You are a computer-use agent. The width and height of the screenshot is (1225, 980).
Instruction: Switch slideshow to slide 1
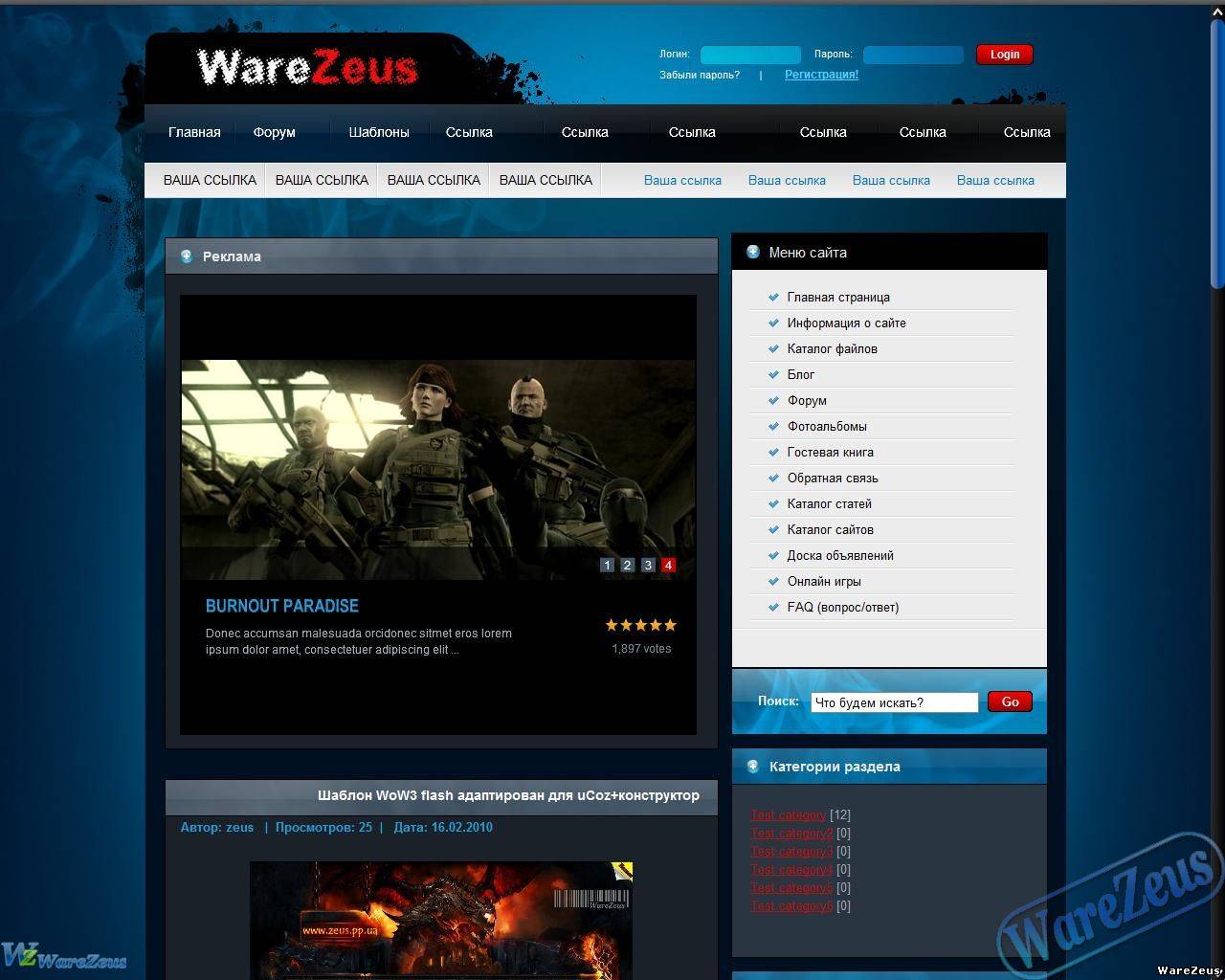[x=606, y=565]
